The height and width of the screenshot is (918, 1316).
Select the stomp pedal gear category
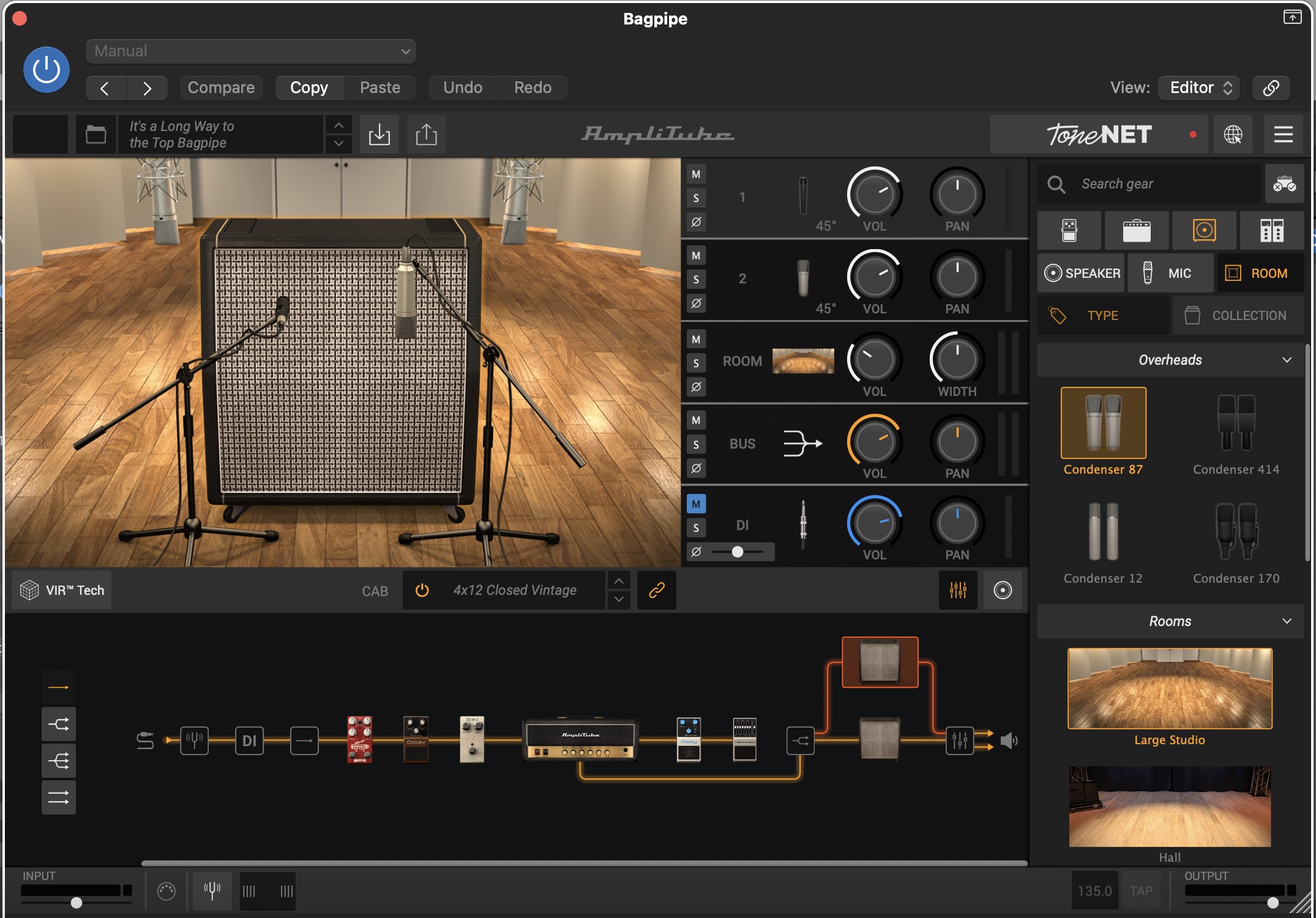tap(1069, 231)
